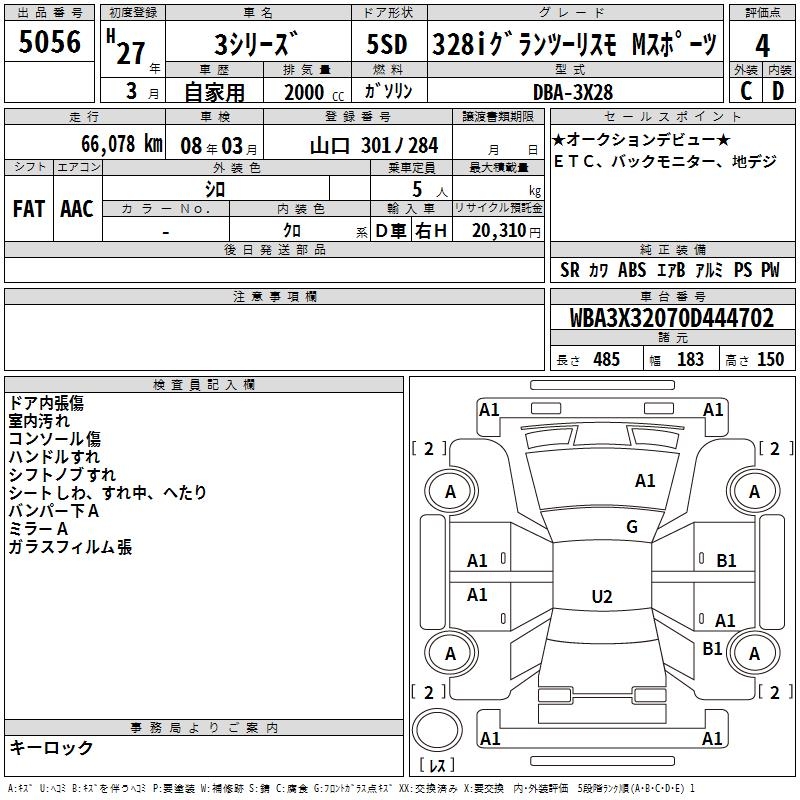Select the inspector note コンソール傷
This screenshot has height=800, width=800.
point(55,439)
